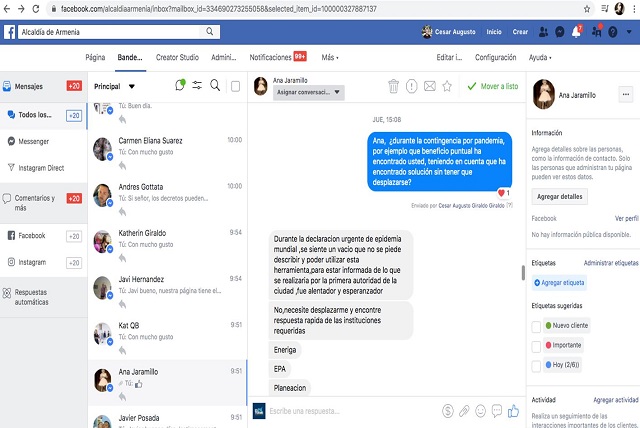
Task: Open Javi Hernandez conversation
Action: [167, 291]
